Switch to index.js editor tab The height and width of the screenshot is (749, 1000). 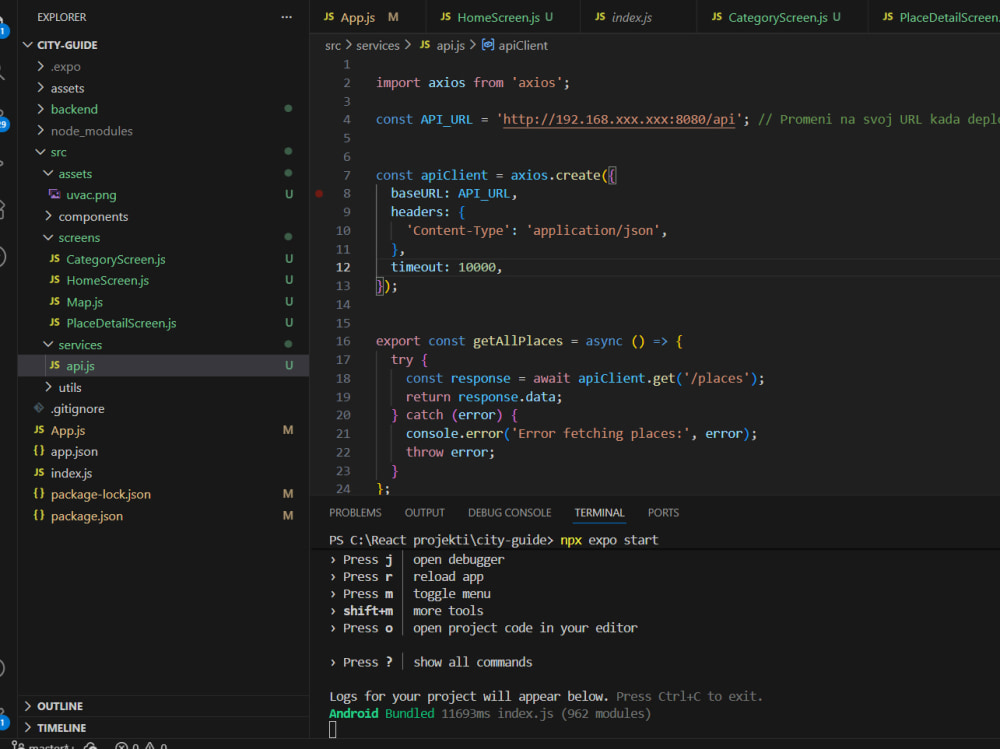click(631, 17)
